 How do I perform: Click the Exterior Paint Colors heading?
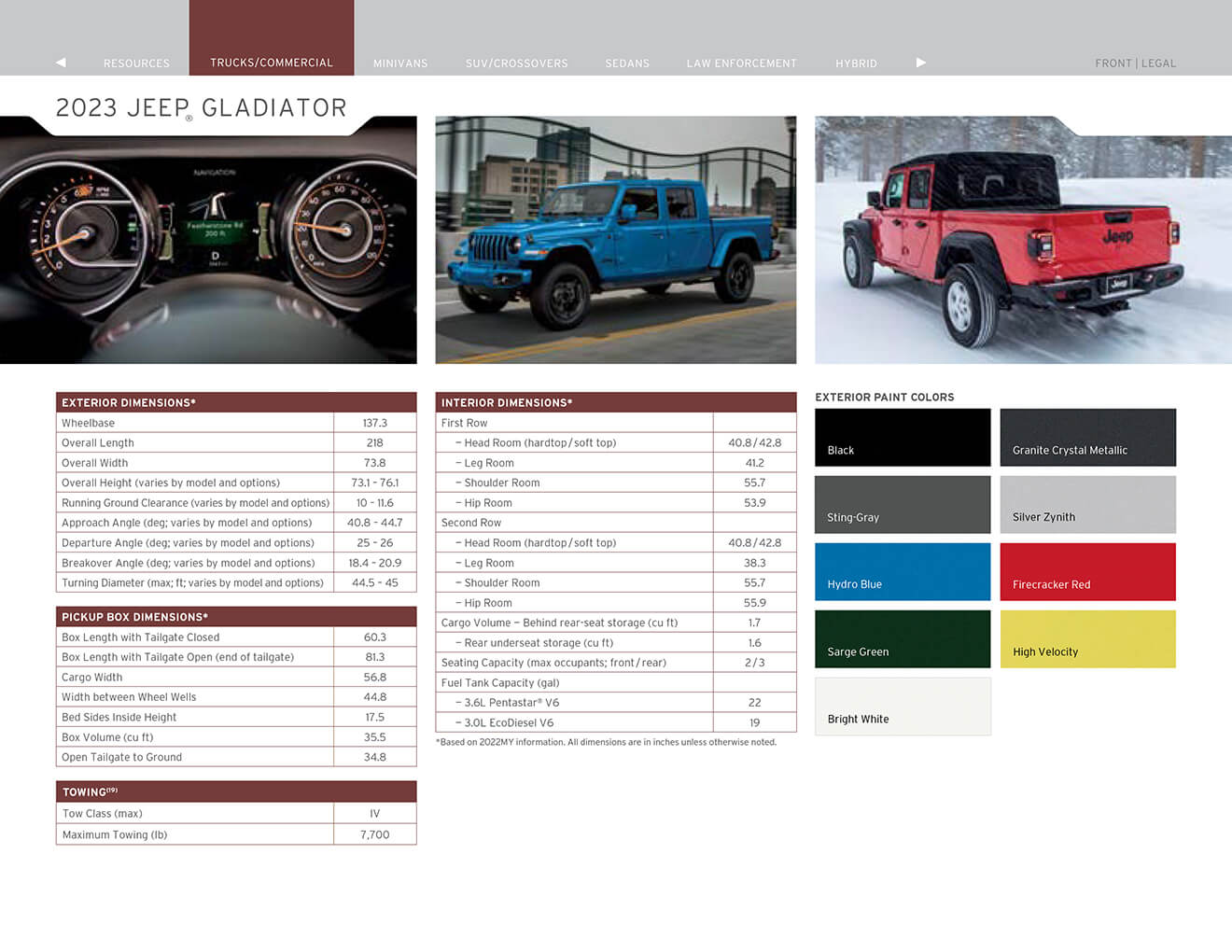coord(885,398)
